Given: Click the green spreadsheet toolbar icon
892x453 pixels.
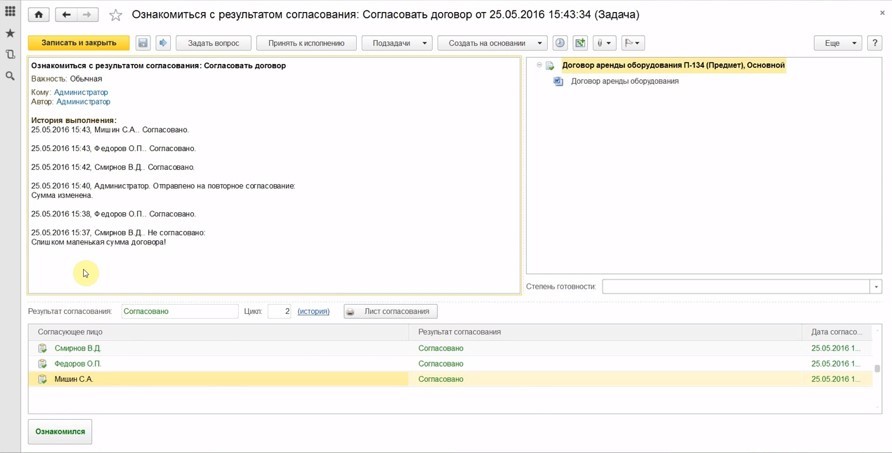Looking at the screenshot, I should point(580,43).
